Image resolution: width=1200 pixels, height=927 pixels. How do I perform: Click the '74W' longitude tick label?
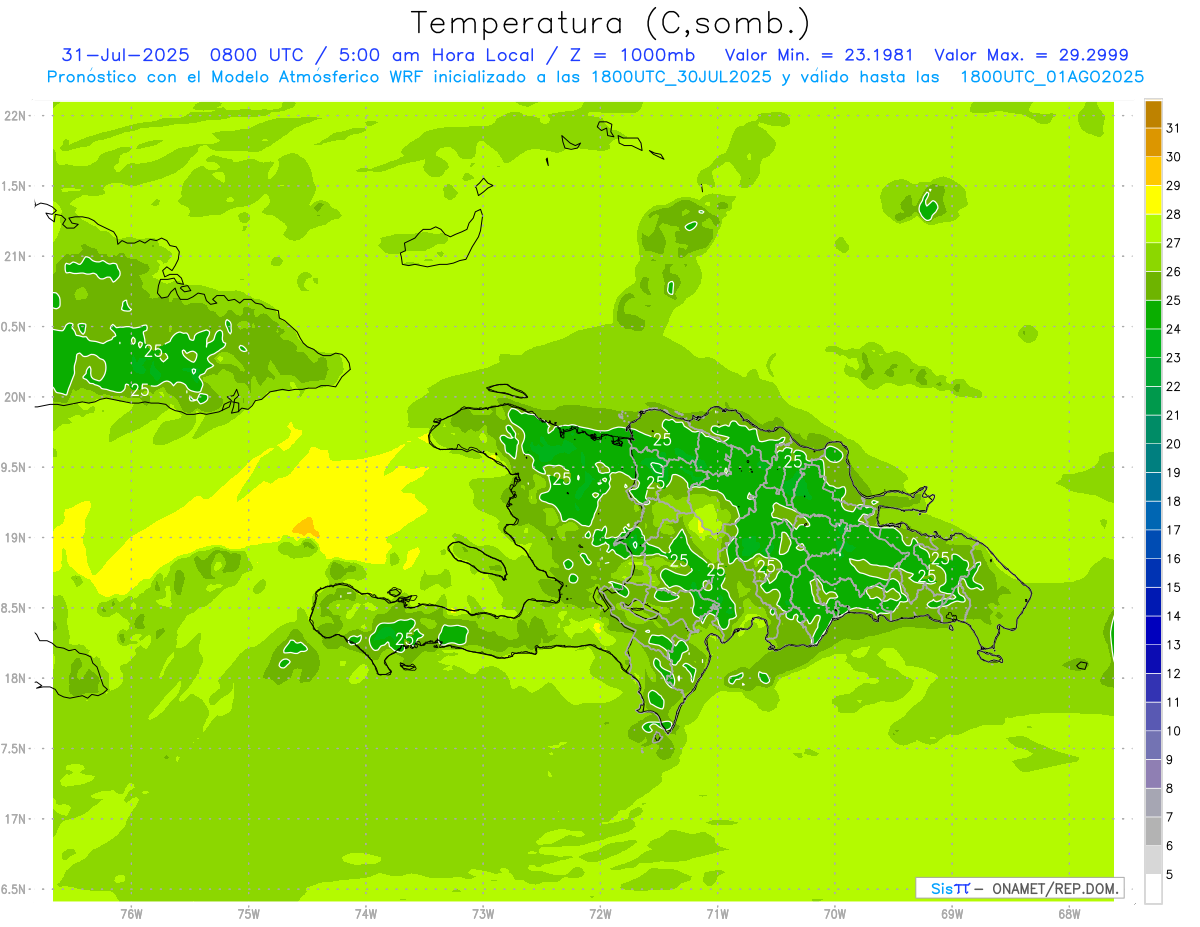(366, 913)
